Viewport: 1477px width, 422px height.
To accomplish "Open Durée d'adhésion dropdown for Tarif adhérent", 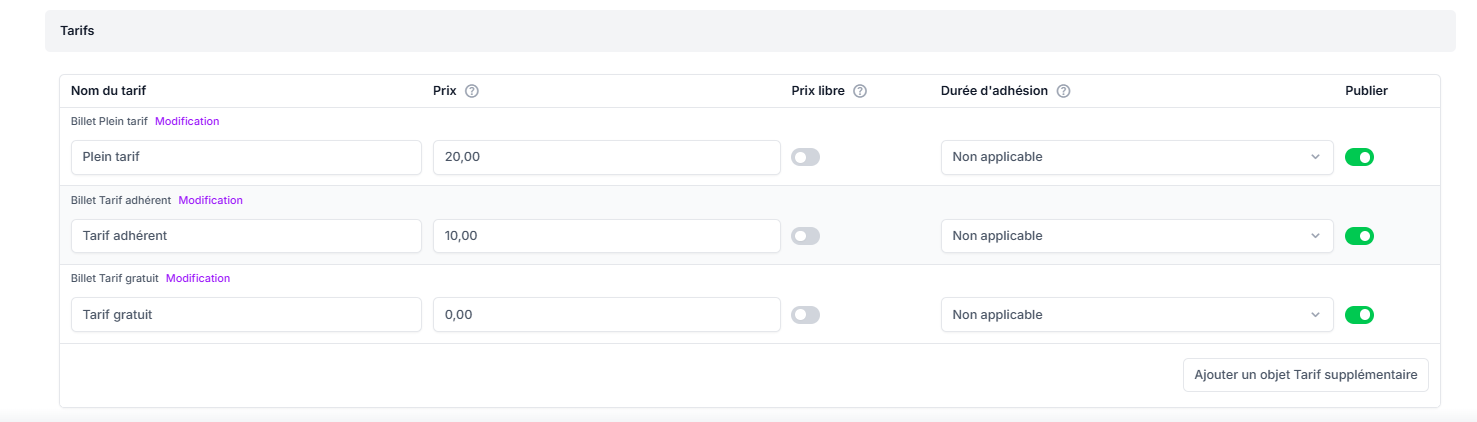I will [x=1136, y=236].
